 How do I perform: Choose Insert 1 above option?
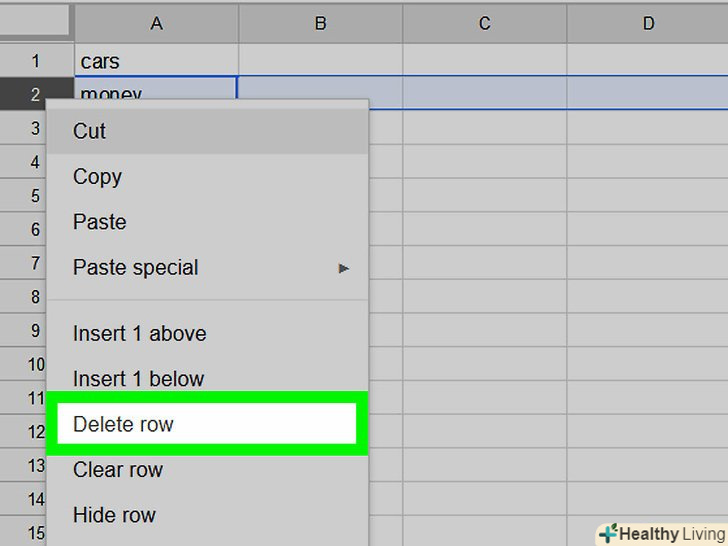pos(140,333)
